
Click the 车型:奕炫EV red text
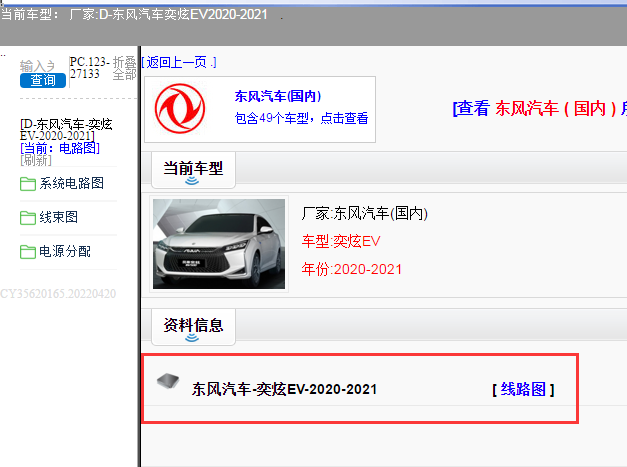pyautogui.click(x=341, y=241)
